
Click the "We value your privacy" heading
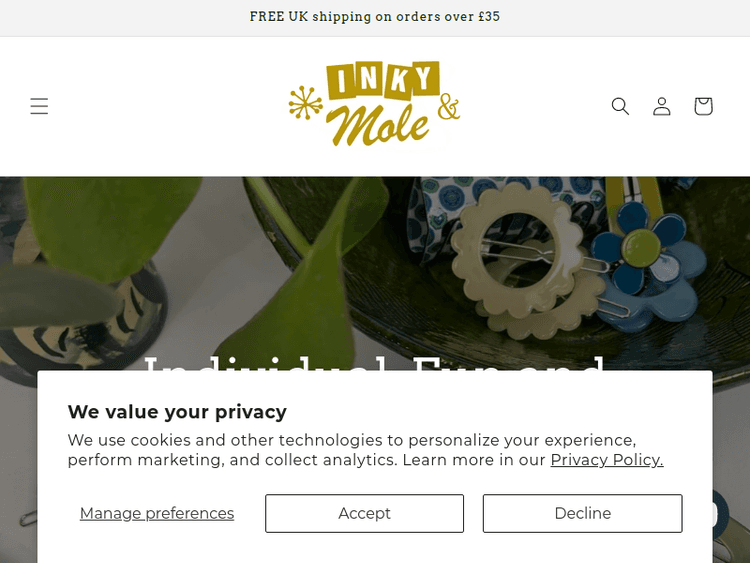[x=177, y=411]
